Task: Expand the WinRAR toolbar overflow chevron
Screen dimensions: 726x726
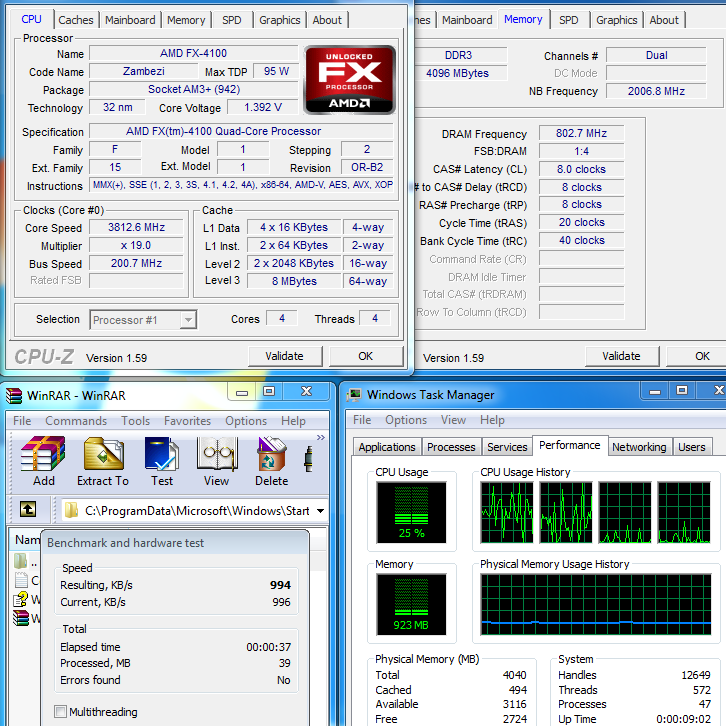Action: pos(320,438)
